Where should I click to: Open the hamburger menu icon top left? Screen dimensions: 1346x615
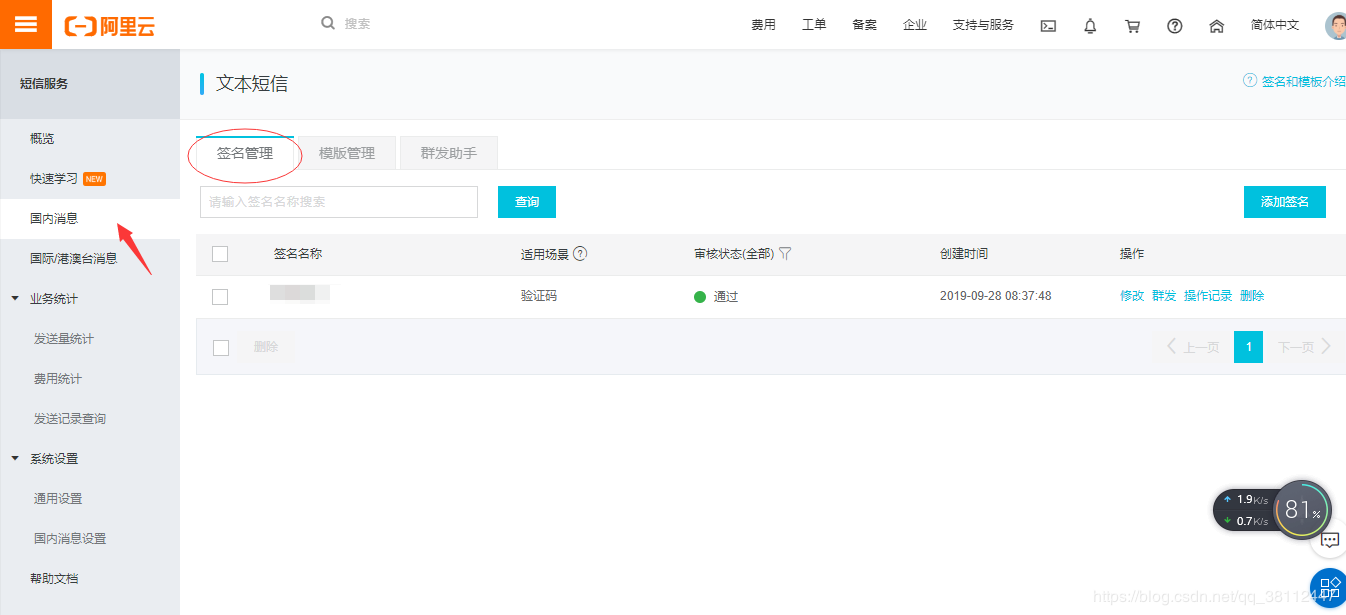tap(25, 24)
